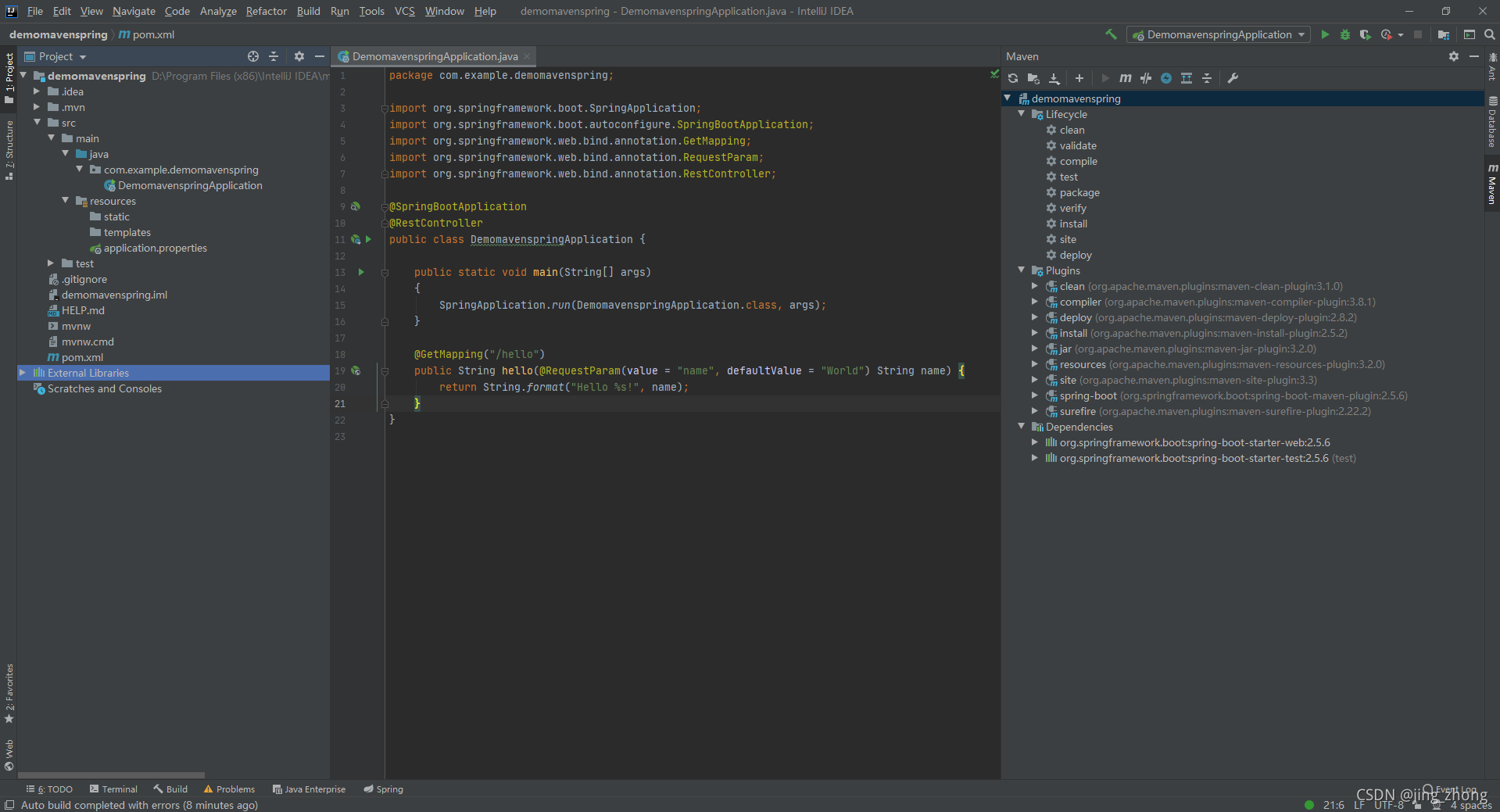
Task: Collapse the resources folder
Action: tap(65, 201)
